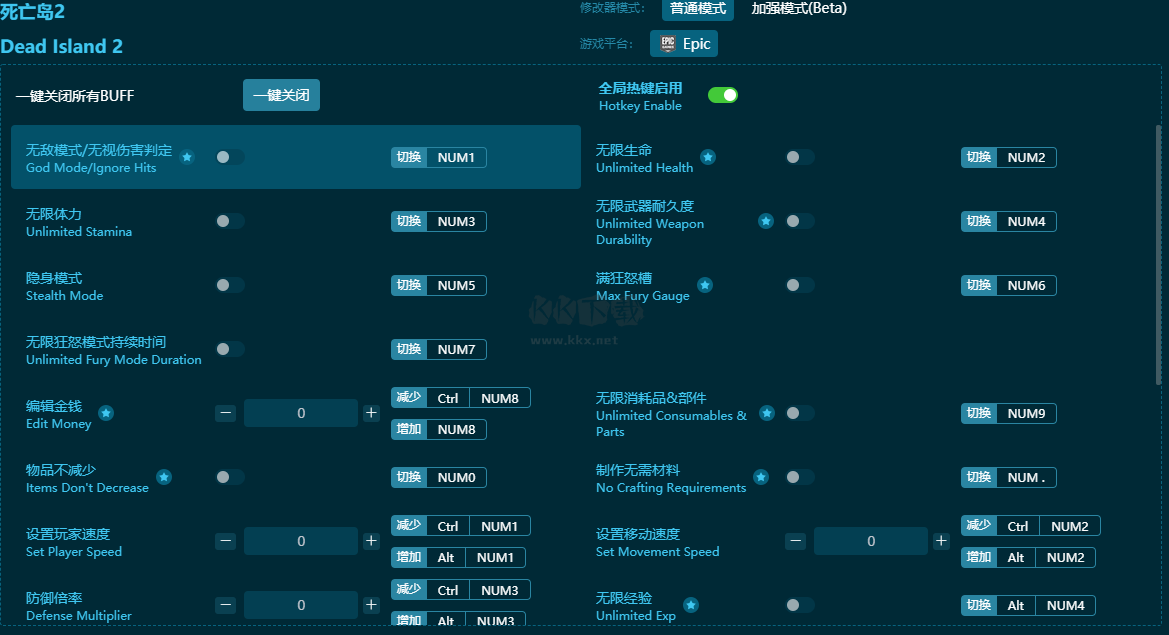Choose the Epic game platform button
The height and width of the screenshot is (635, 1169).
684,44
